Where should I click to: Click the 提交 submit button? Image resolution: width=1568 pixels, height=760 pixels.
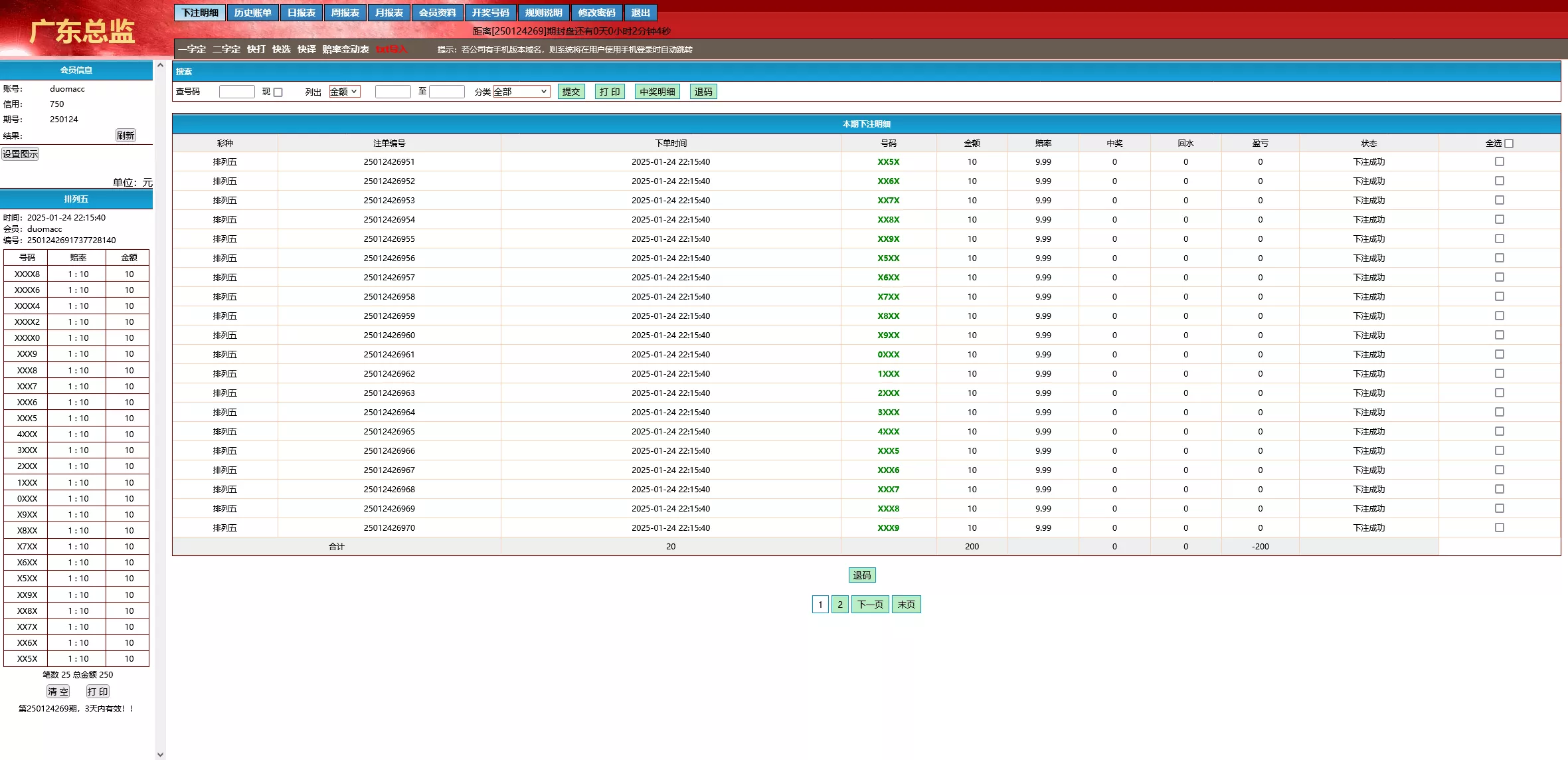click(x=570, y=92)
